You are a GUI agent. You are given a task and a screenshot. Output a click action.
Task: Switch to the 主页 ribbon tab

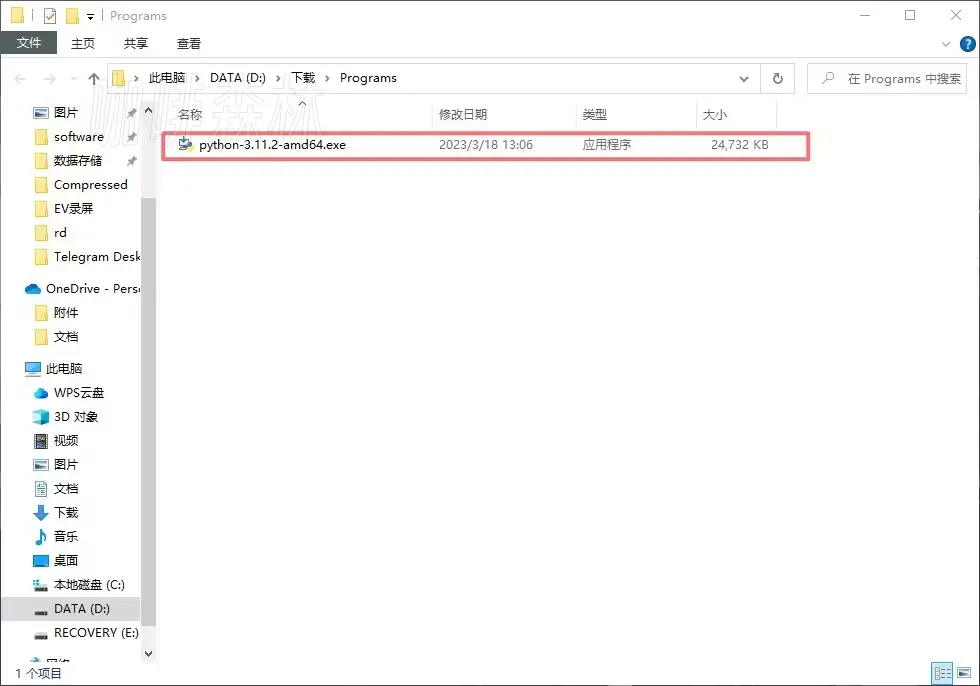[82, 43]
